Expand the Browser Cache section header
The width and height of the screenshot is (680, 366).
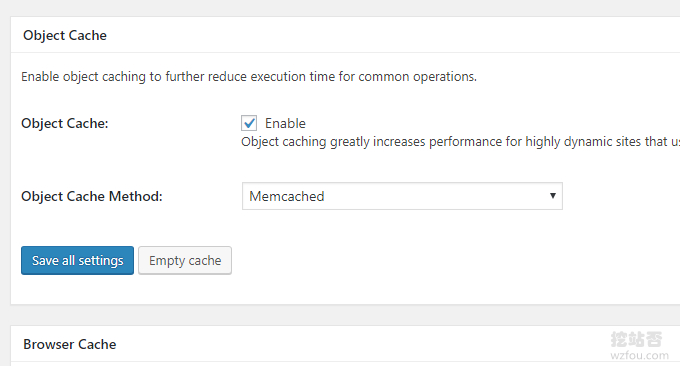(345, 344)
